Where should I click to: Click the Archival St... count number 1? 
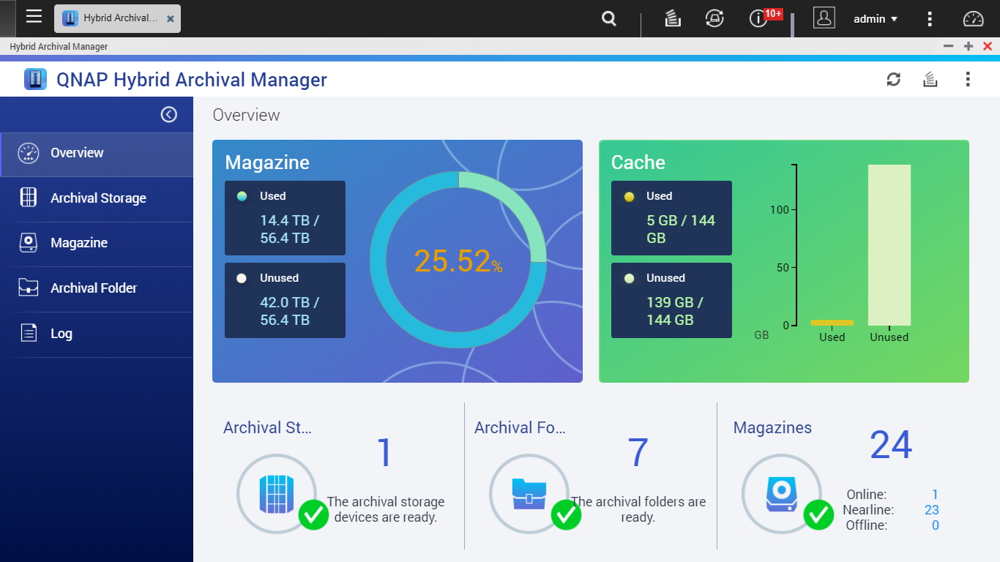(384, 452)
